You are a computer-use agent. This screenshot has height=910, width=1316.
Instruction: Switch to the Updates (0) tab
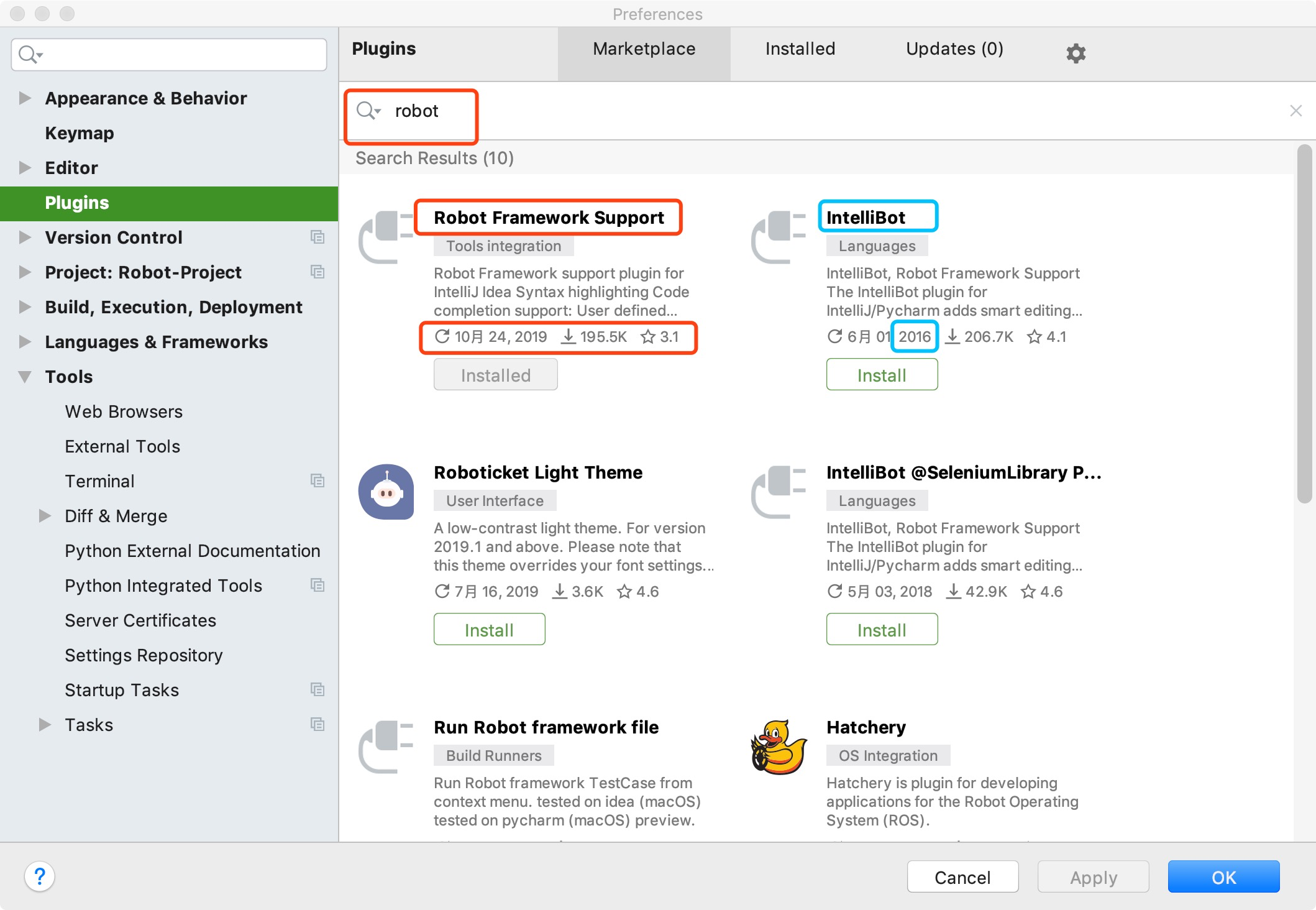(x=954, y=49)
